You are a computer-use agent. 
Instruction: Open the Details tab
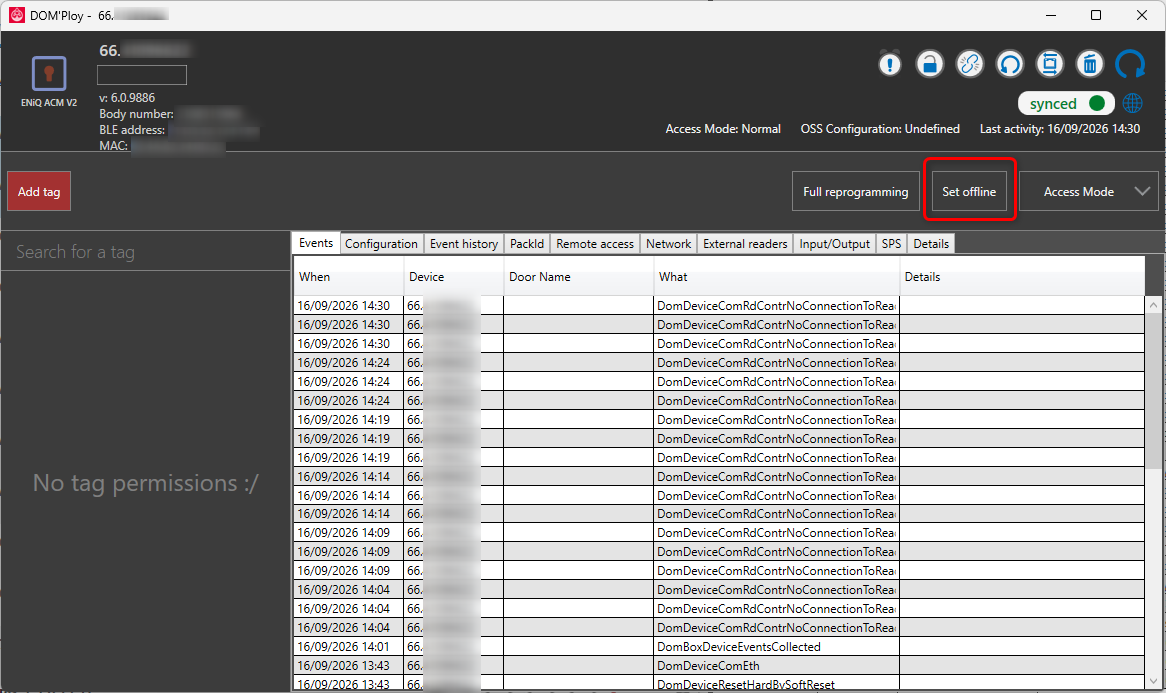point(931,244)
